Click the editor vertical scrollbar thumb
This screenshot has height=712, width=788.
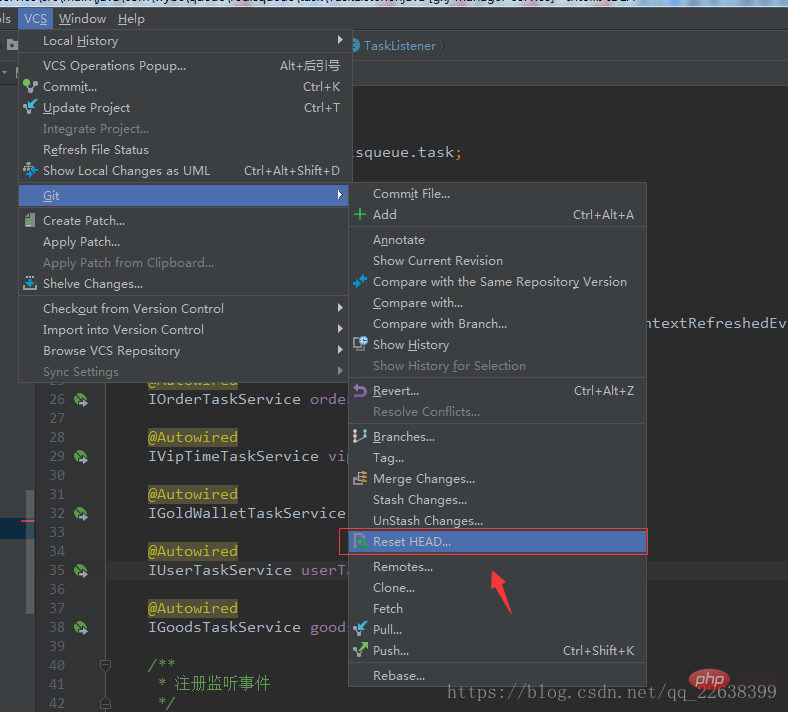(x=30, y=551)
